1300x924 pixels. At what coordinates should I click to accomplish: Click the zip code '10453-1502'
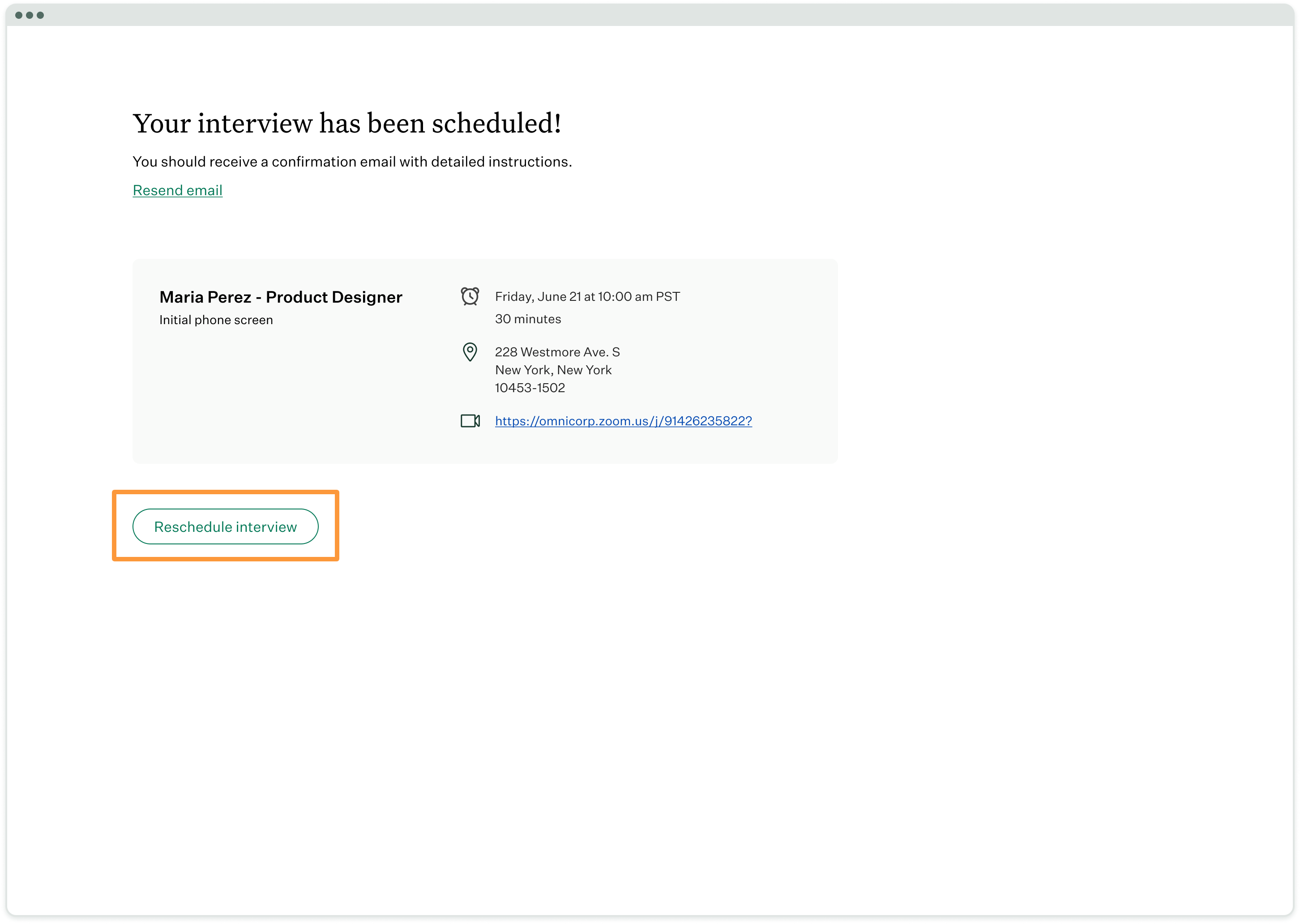click(530, 388)
